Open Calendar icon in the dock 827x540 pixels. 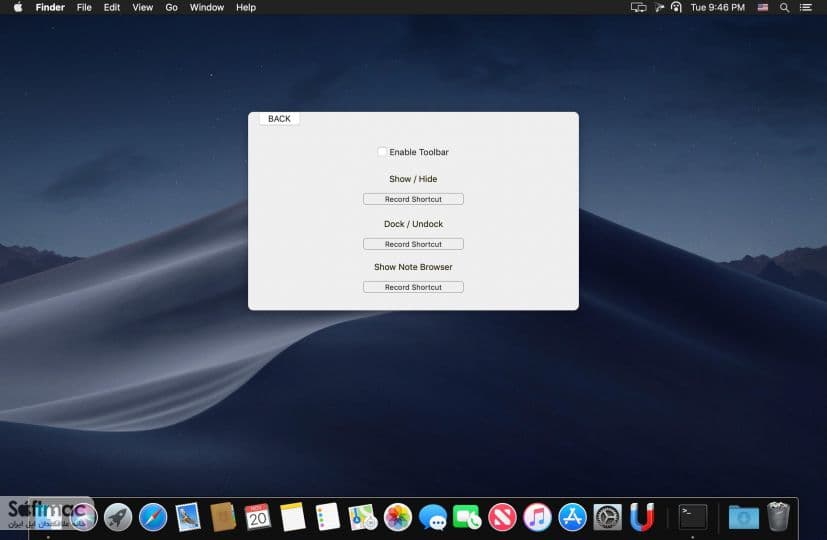257,517
